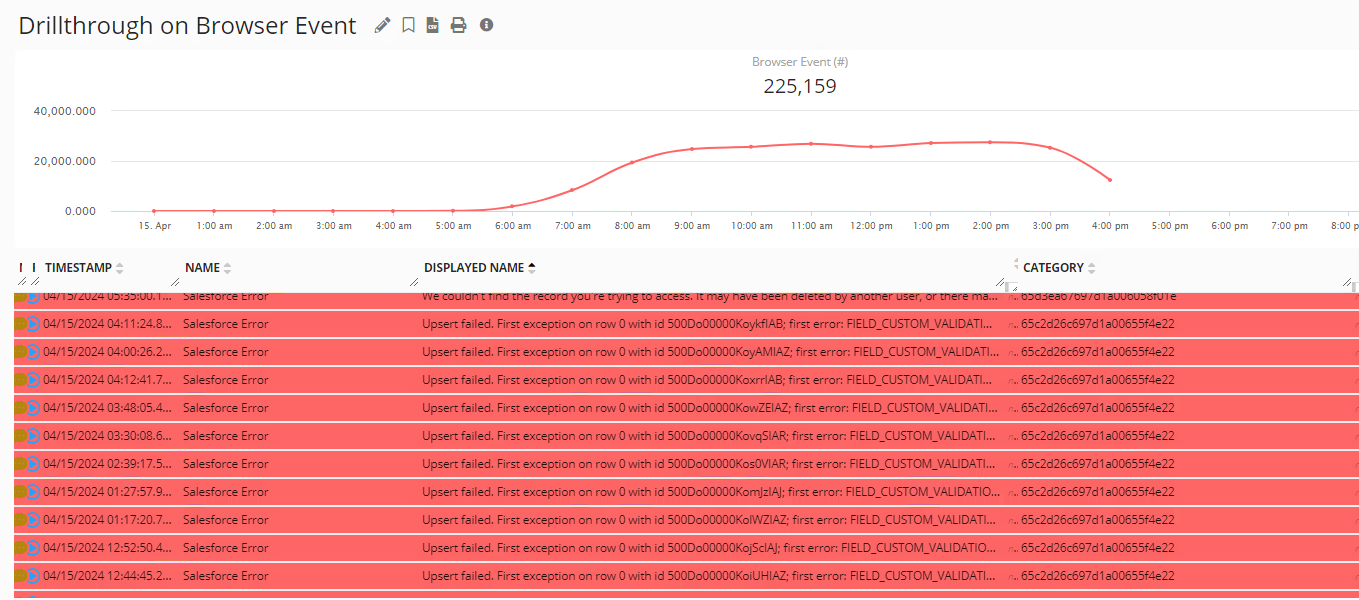Bookmark this drillthrough view
The image size is (1359, 600).
(x=408, y=25)
